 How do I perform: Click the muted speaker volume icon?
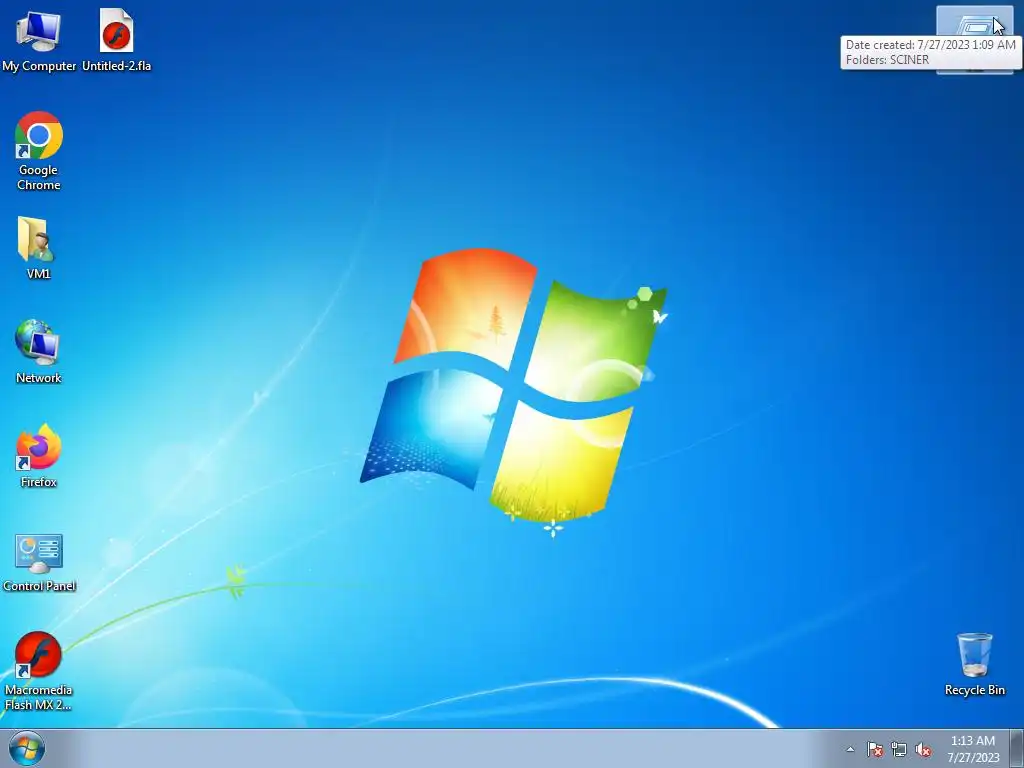pos(923,749)
